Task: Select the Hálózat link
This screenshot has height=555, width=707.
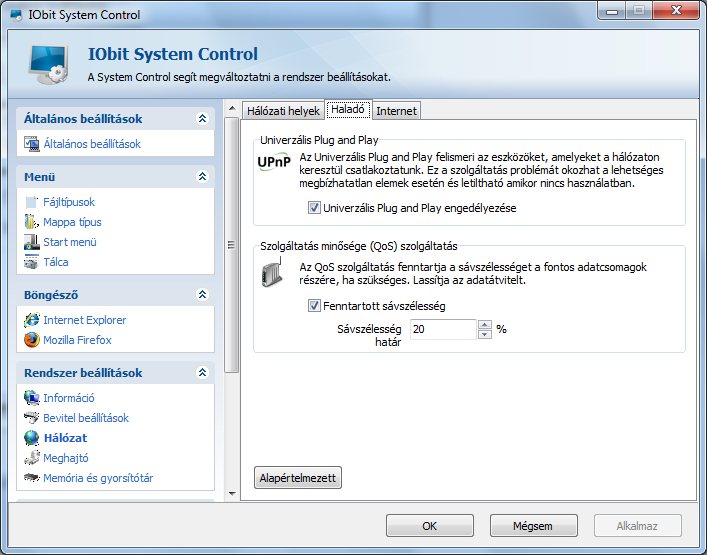Action: (x=66, y=438)
